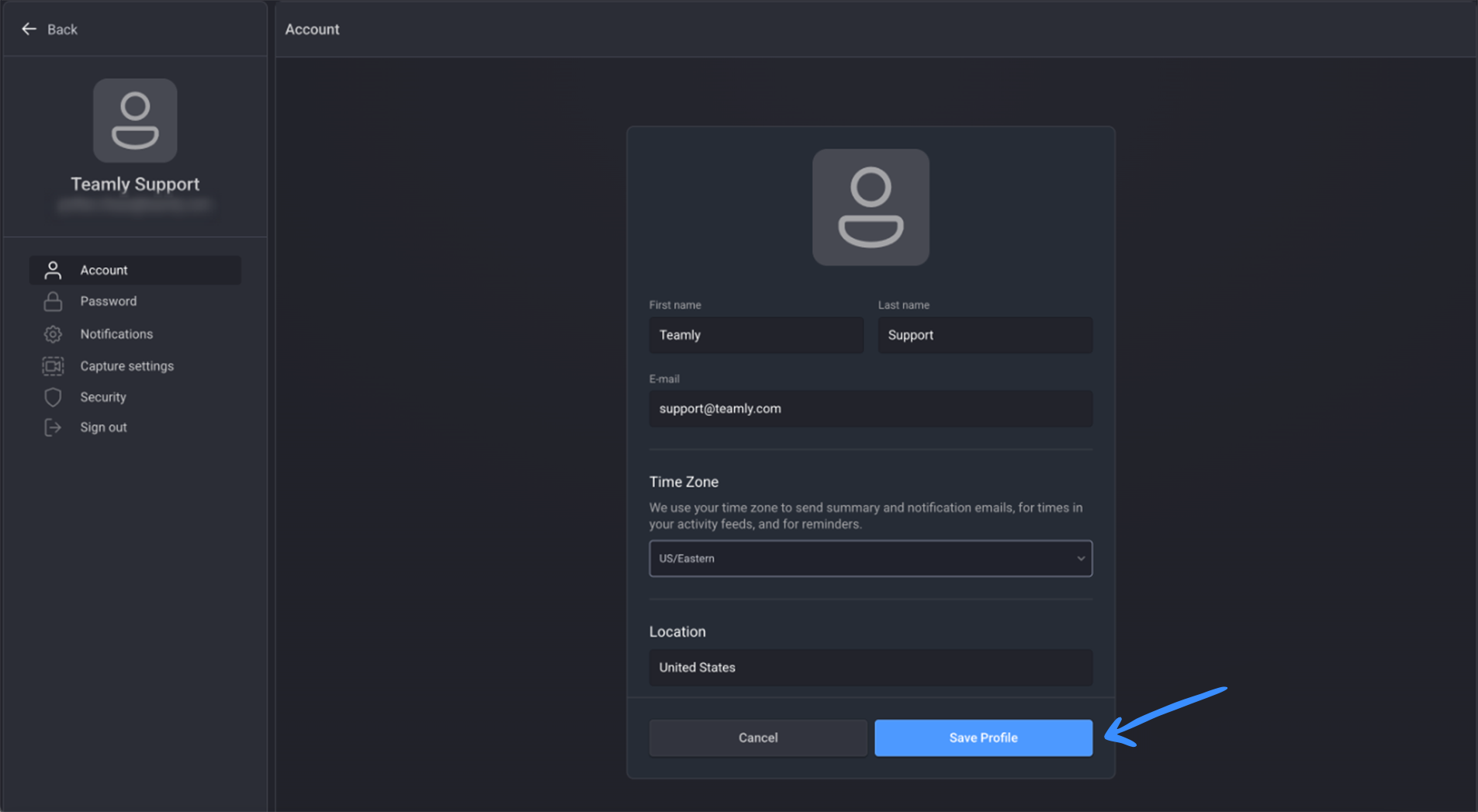The height and width of the screenshot is (812, 1478).
Task: Click the Notifications gear icon
Action: [53, 334]
